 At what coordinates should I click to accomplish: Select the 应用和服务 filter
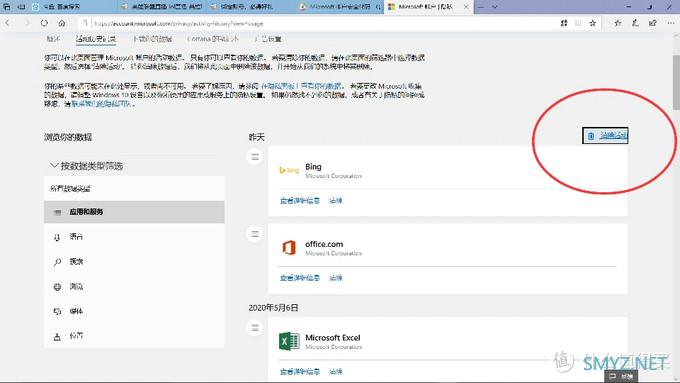point(134,212)
